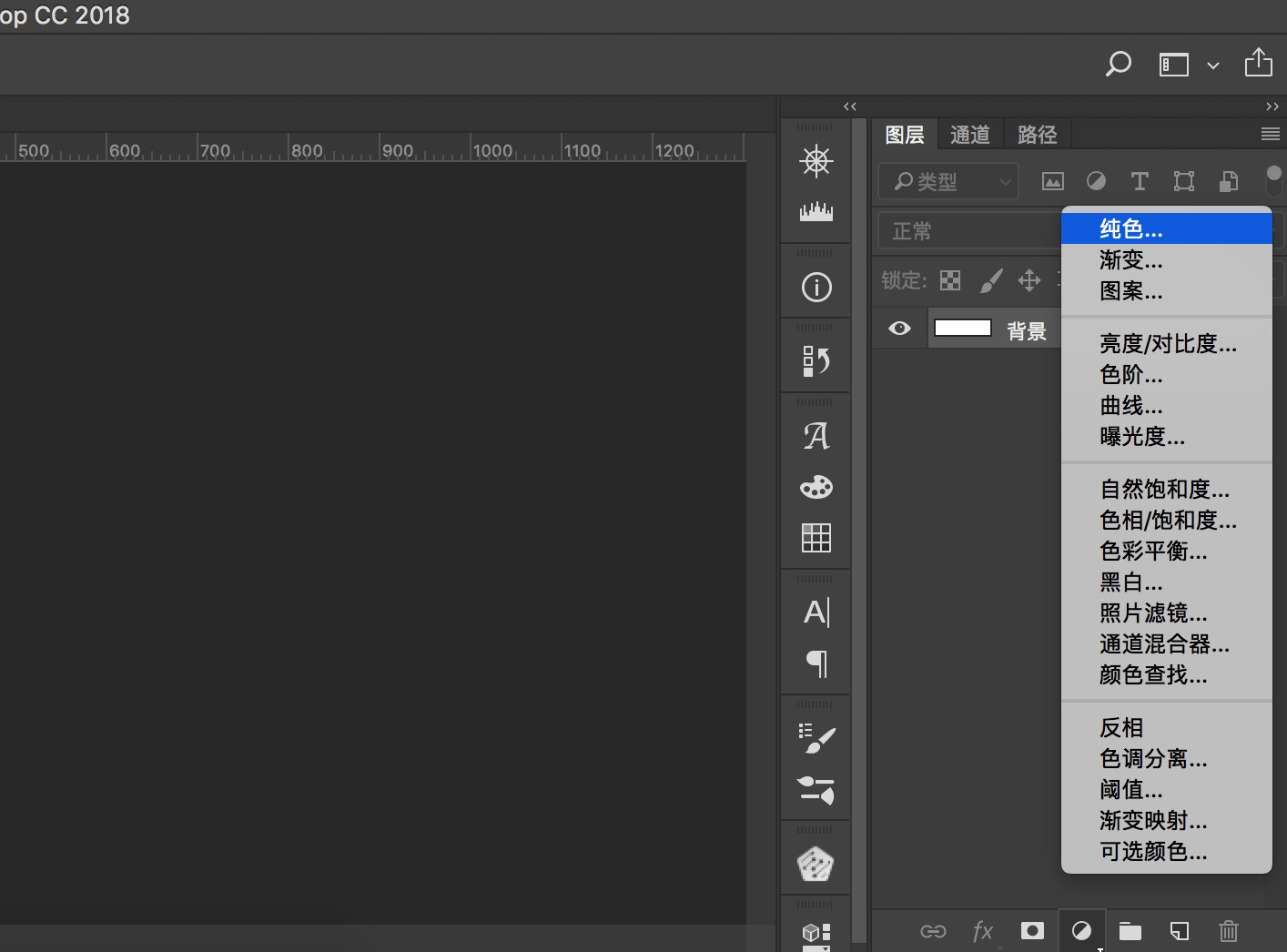
Task: Open the Brush settings panel icon
Action: (816, 738)
